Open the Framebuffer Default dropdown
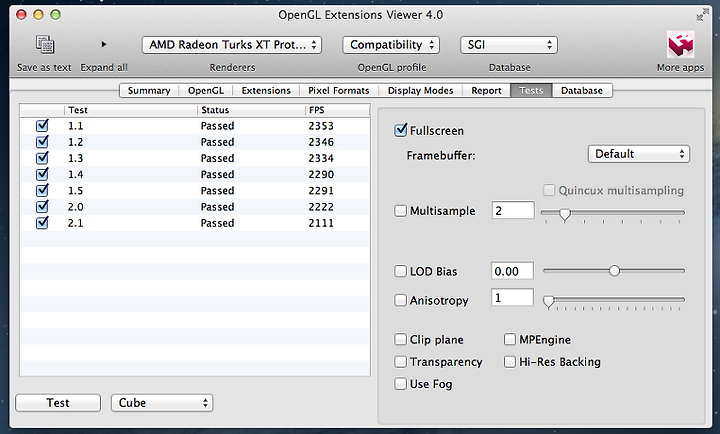Viewport: 720px width, 434px height. (638, 154)
